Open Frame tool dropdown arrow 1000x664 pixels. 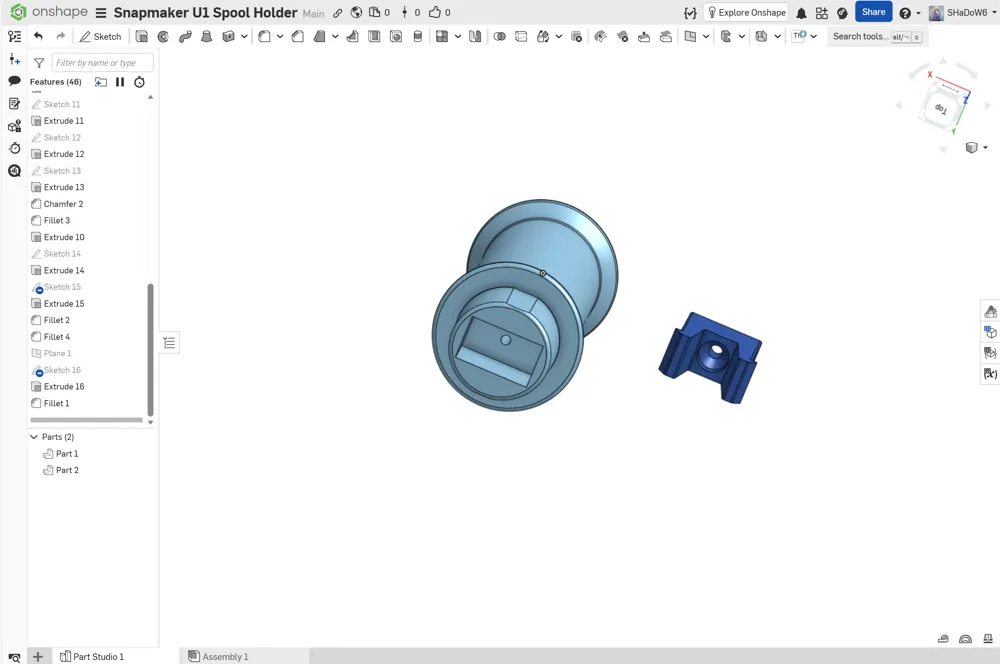[742, 36]
